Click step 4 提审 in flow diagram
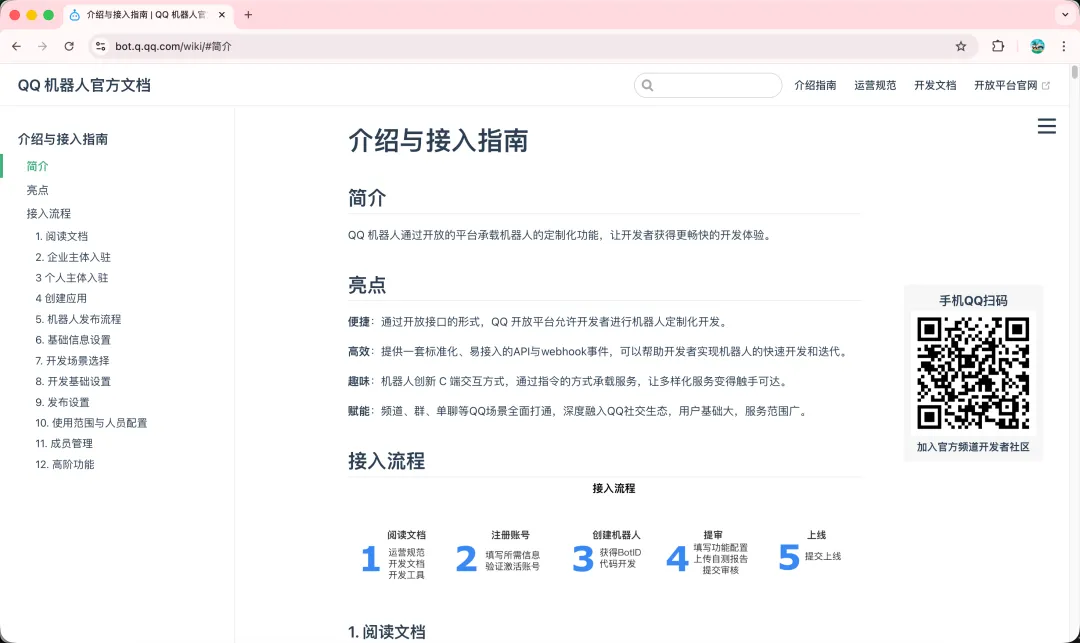 click(x=707, y=552)
